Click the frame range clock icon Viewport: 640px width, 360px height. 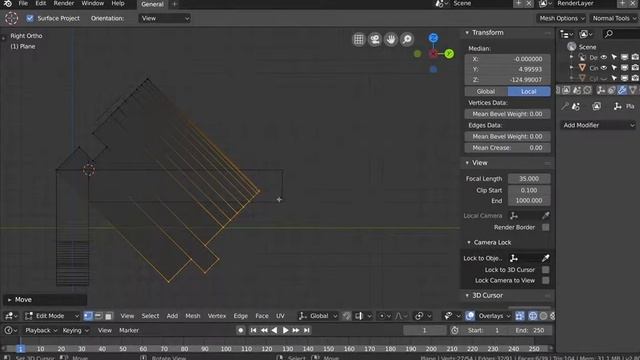(454, 330)
